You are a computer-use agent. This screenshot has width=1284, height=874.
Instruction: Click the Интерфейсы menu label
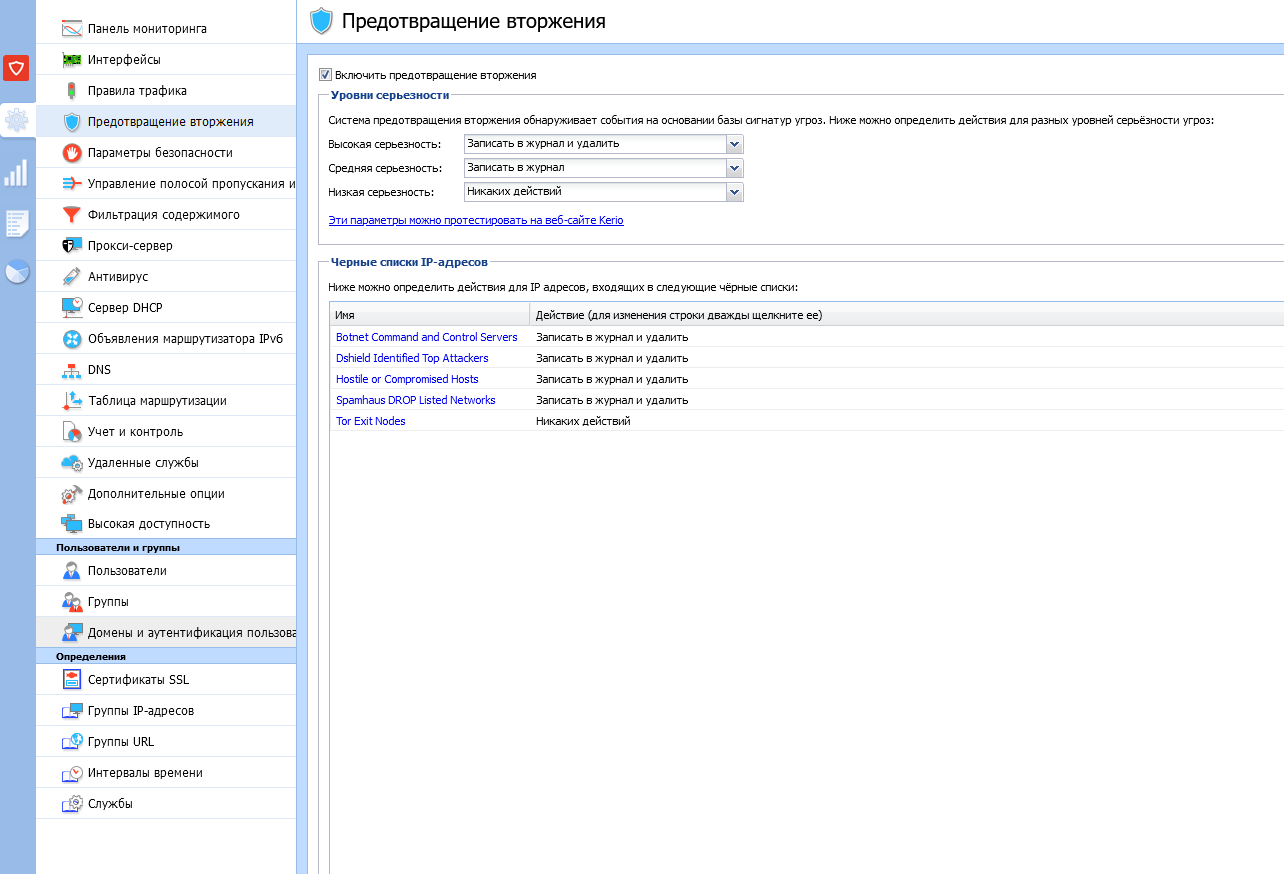tap(124, 59)
